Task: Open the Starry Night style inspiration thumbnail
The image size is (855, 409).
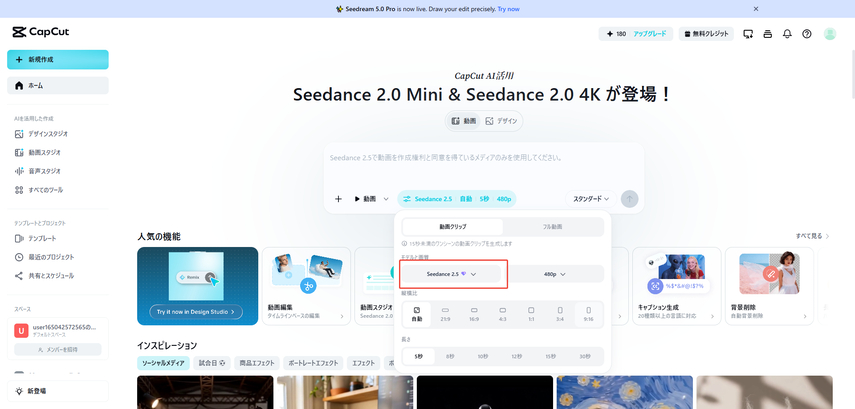Action: coord(624,392)
